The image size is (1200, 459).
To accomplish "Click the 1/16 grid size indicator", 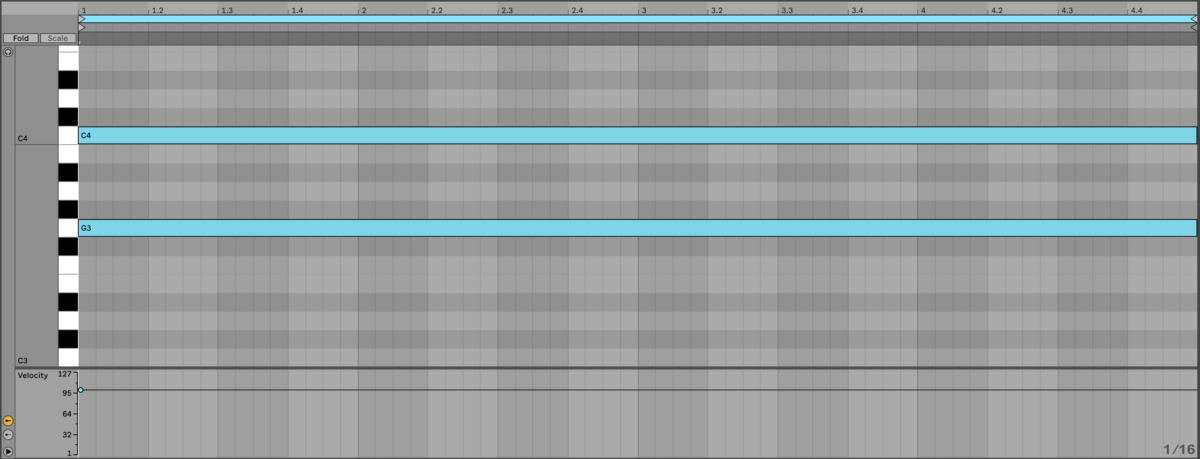I will tap(1179, 449).
